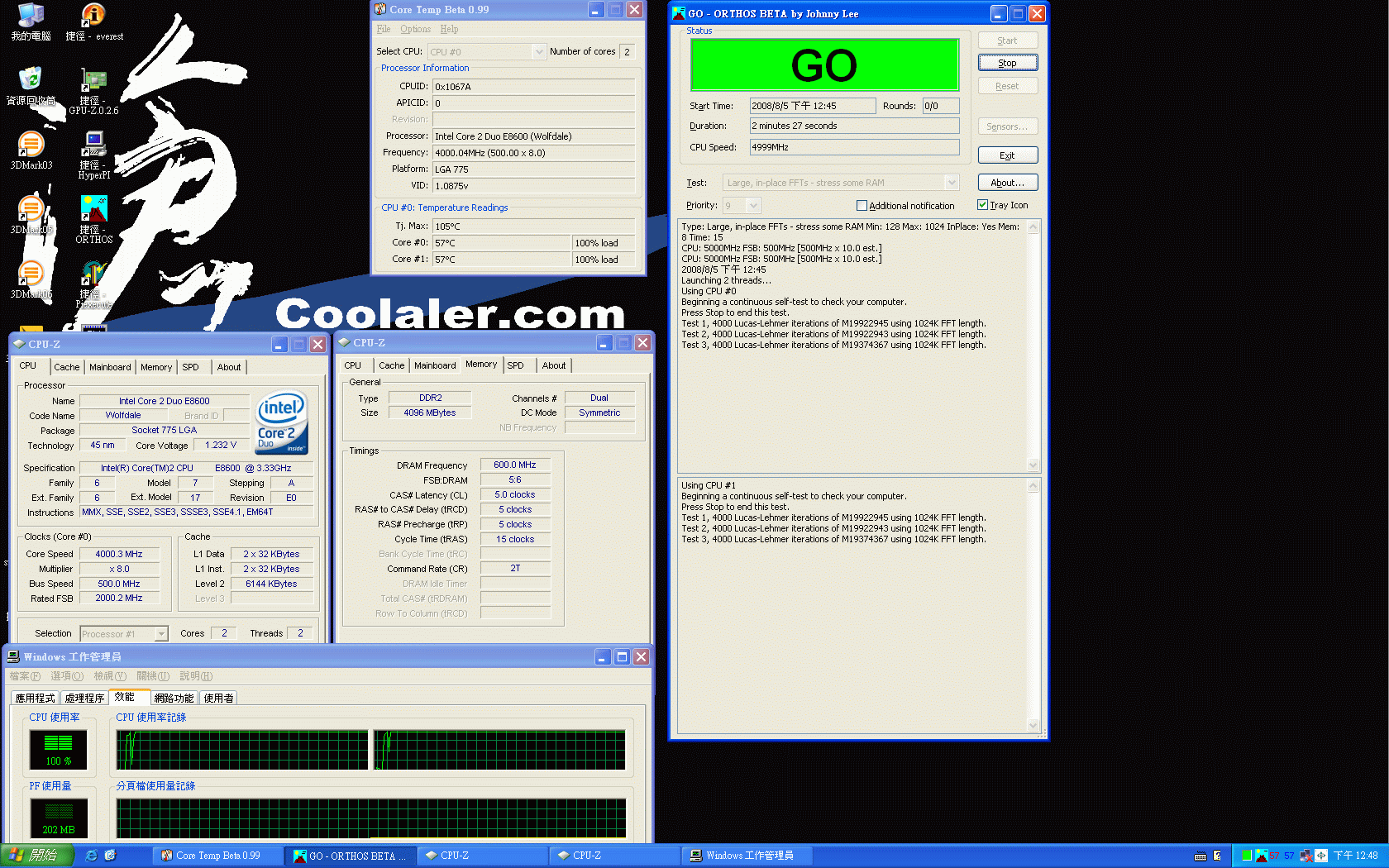This screenshot has height=868, width=1389.
Task: Switch to the 應用程式 tab in Task Manager
Action: pos(36,698)
